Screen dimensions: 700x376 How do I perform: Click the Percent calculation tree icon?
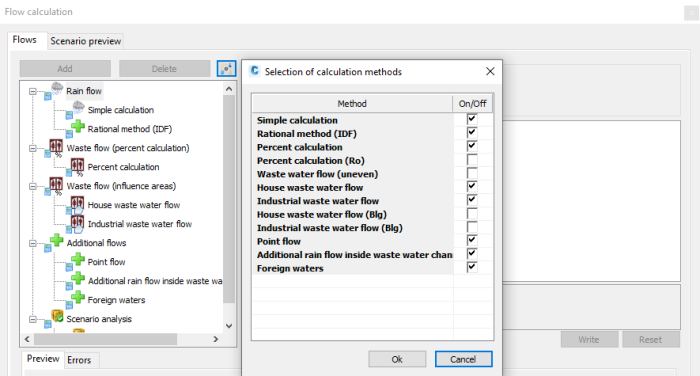click(77, 165)
